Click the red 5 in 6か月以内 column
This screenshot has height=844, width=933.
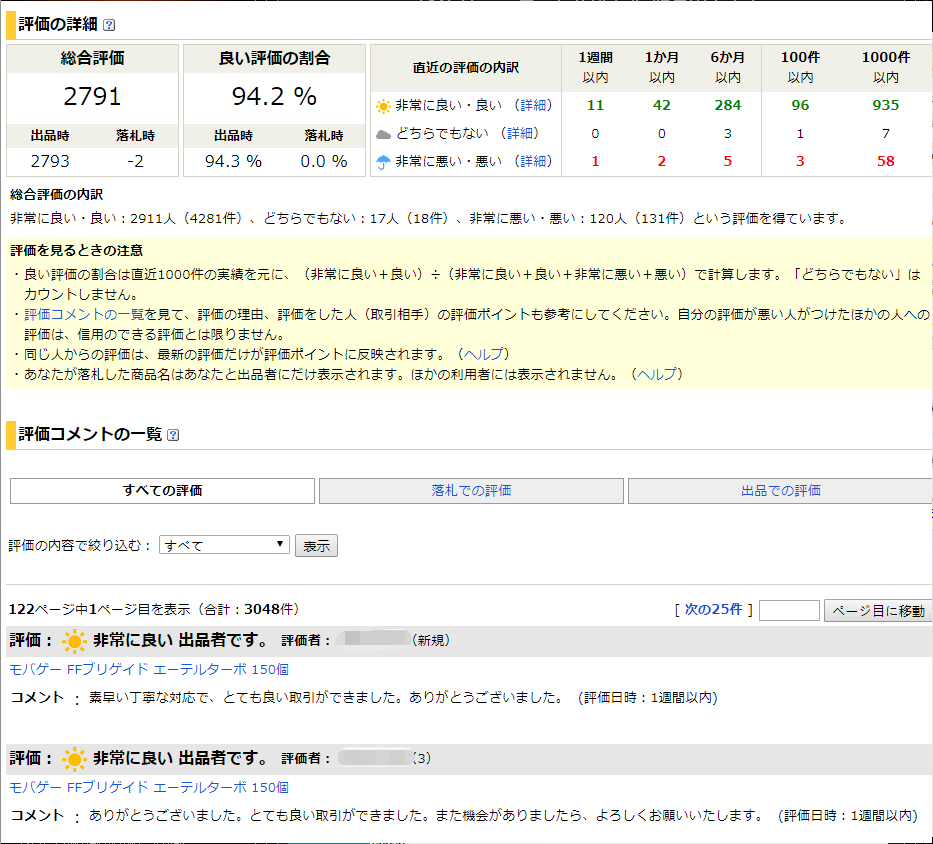click(x=728, y=161)
